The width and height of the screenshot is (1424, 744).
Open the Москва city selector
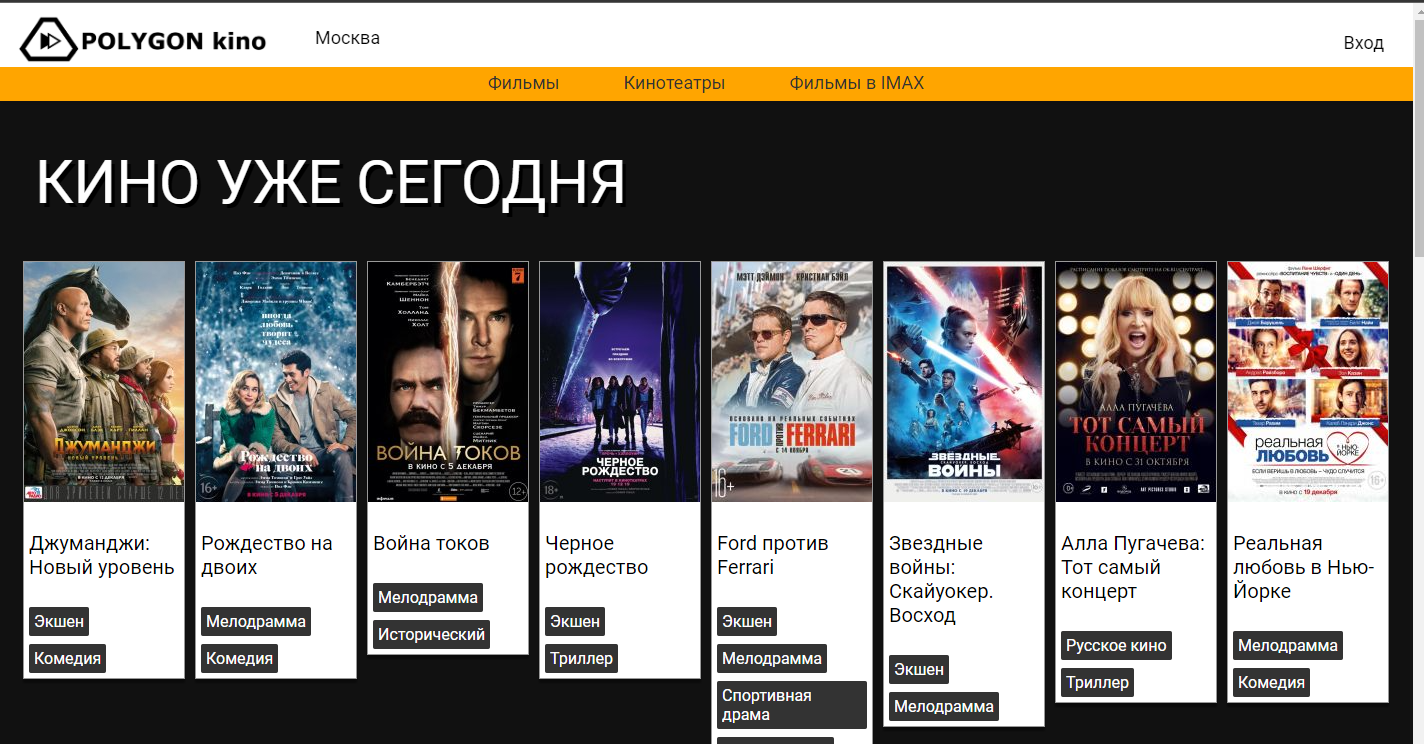[x=346, y=38]
